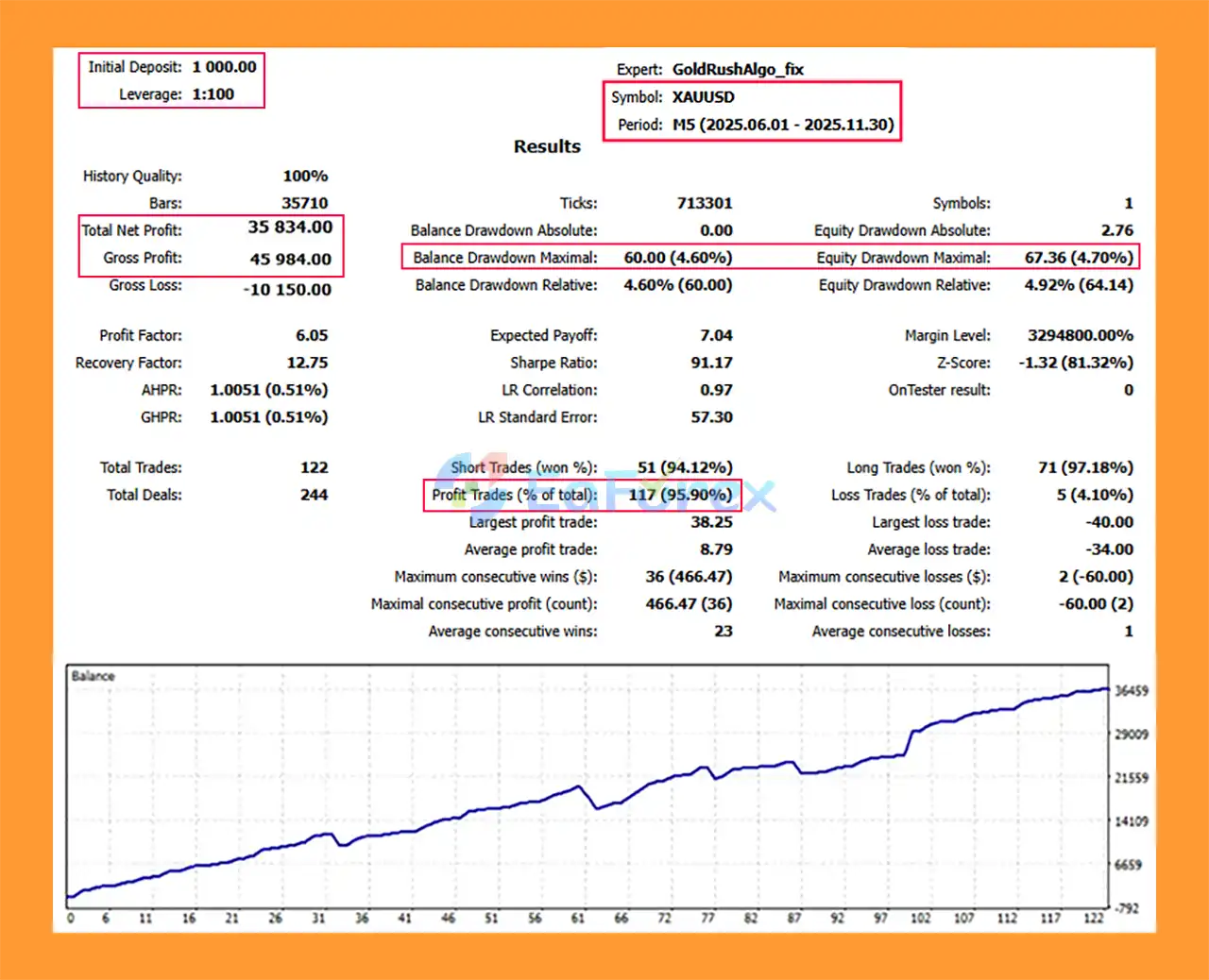Click the Long Trades 71 (97.18%) value
This screenshot has height=980, width=1209.
1084,467
